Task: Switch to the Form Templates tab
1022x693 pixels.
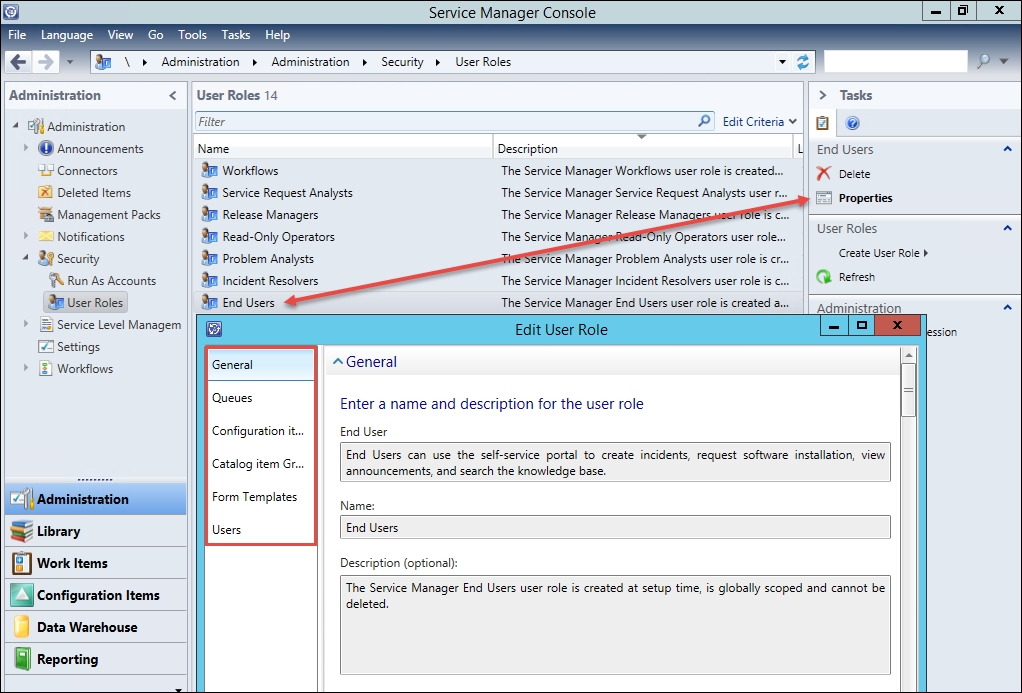Action: point(260,497)
